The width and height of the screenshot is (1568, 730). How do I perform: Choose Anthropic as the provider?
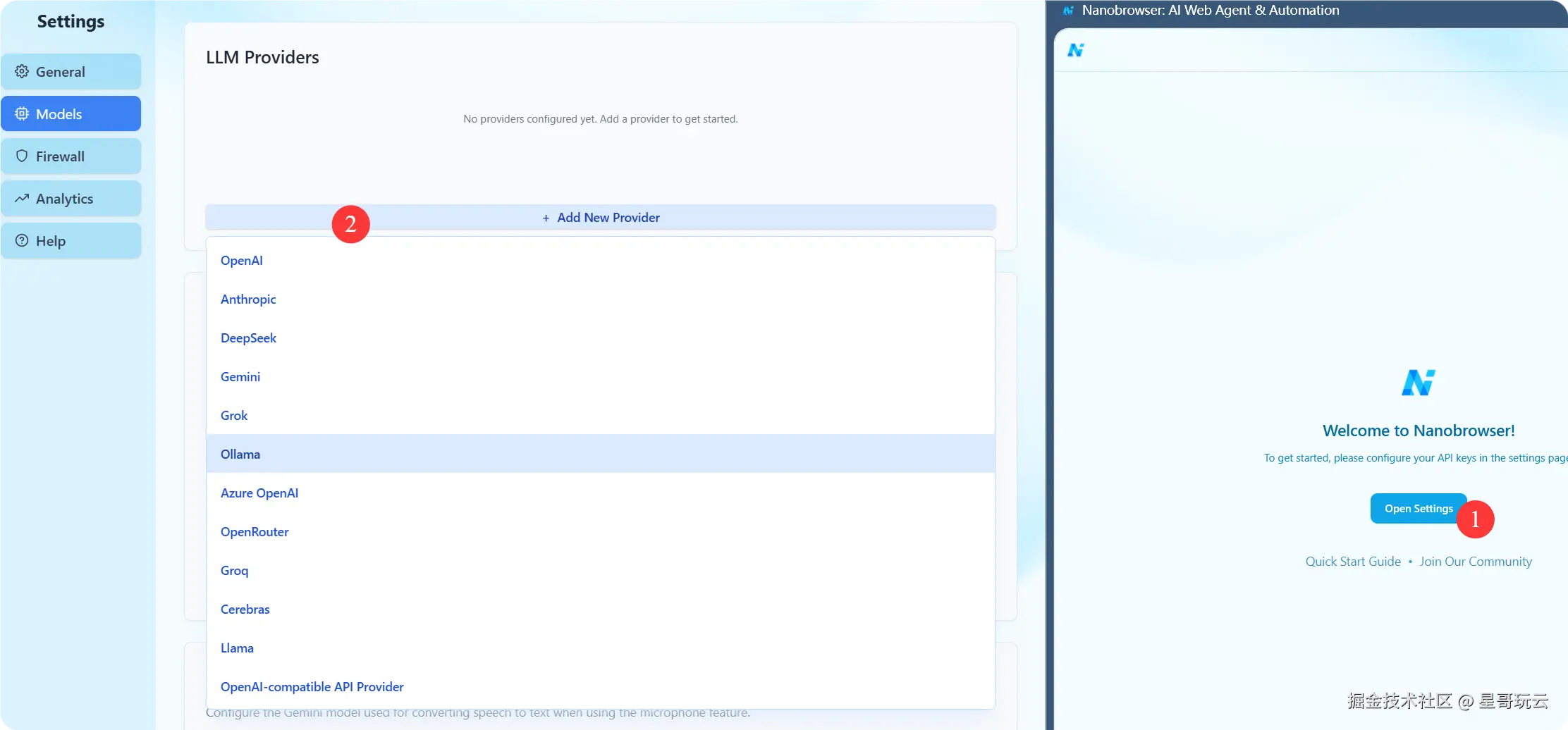click(x=601, y=299)
